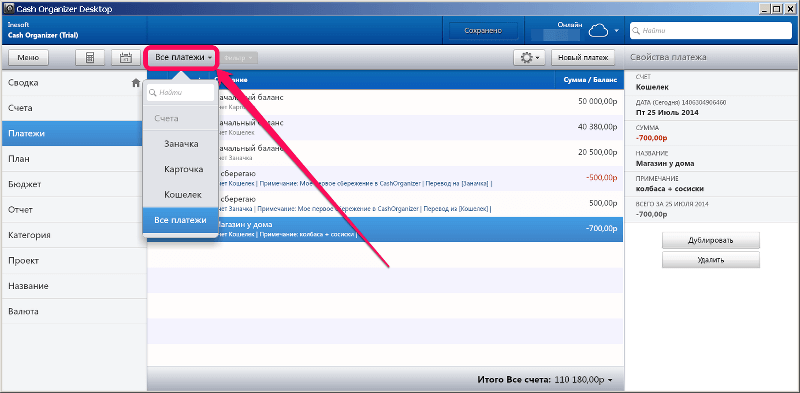Select the 40 380,00р initial balance row
The height and width of the screenshot is (393, 800).
pos(385,128)
